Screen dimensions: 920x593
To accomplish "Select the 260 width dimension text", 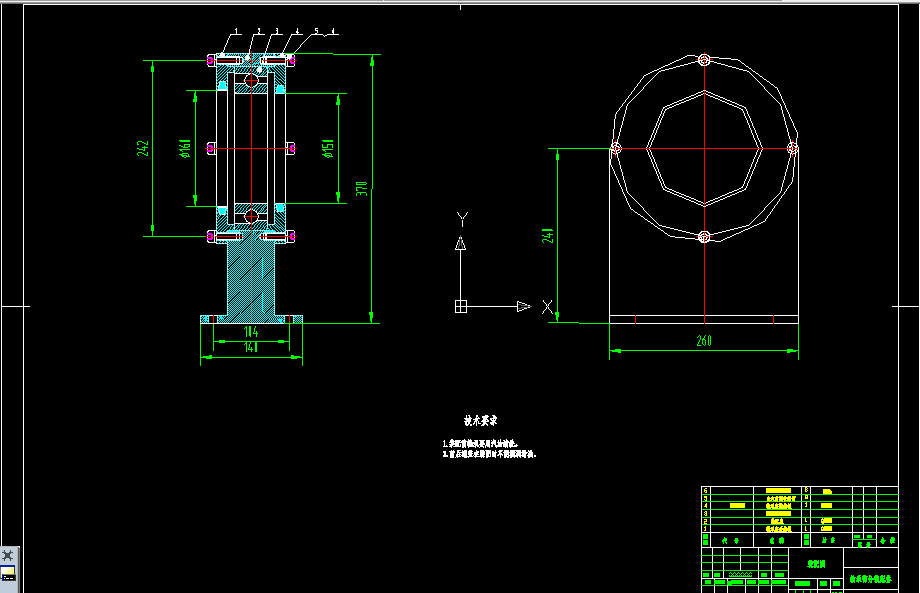I will click(703, 341).
